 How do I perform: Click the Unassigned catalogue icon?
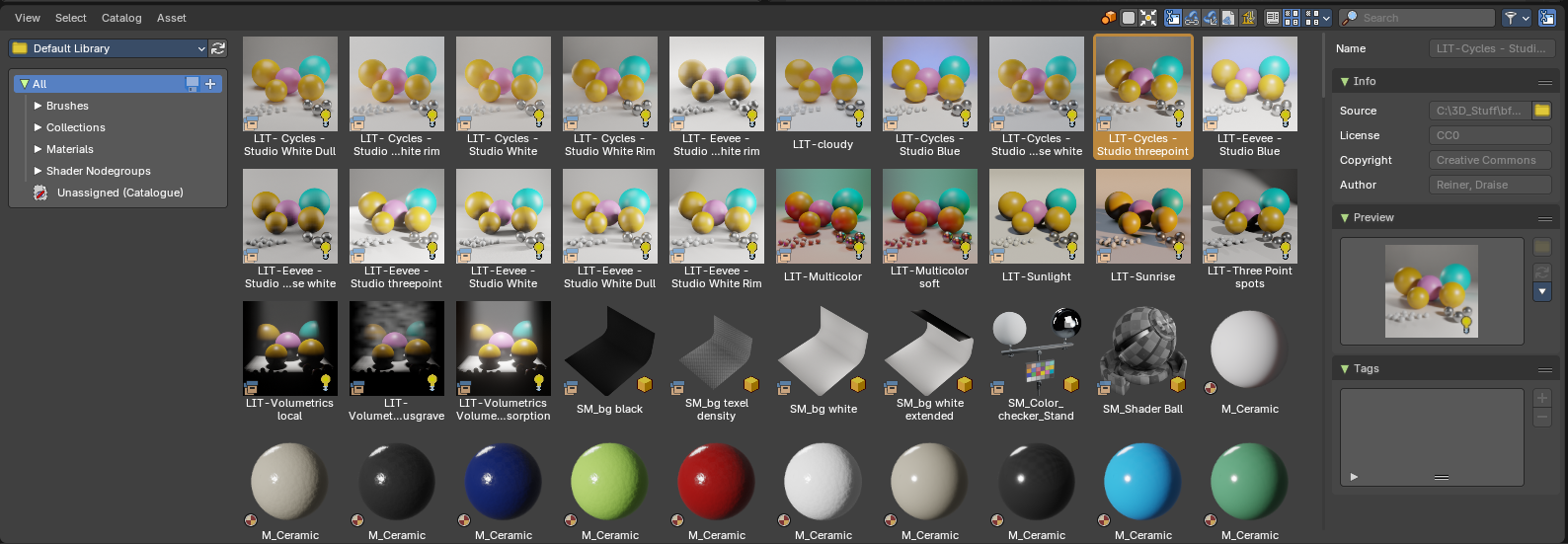(x=40, y=193)
